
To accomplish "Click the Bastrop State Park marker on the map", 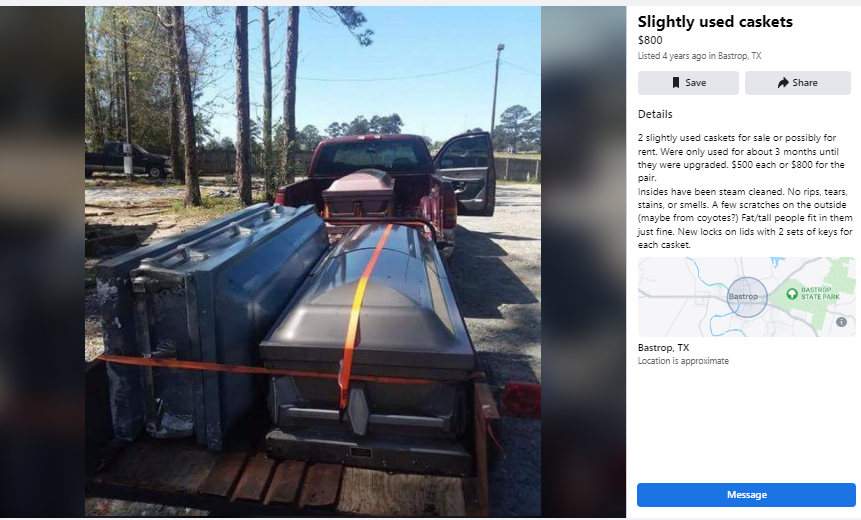I will [x=792, y=294].
